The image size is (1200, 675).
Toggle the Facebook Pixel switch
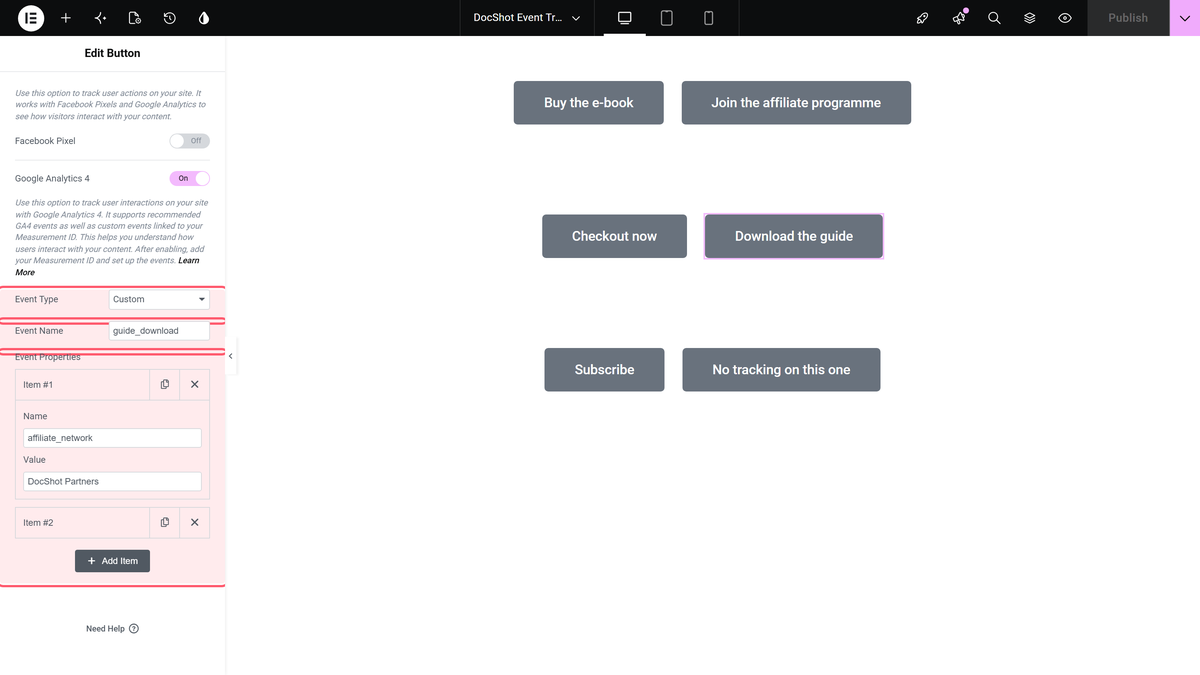click(190, 141)
